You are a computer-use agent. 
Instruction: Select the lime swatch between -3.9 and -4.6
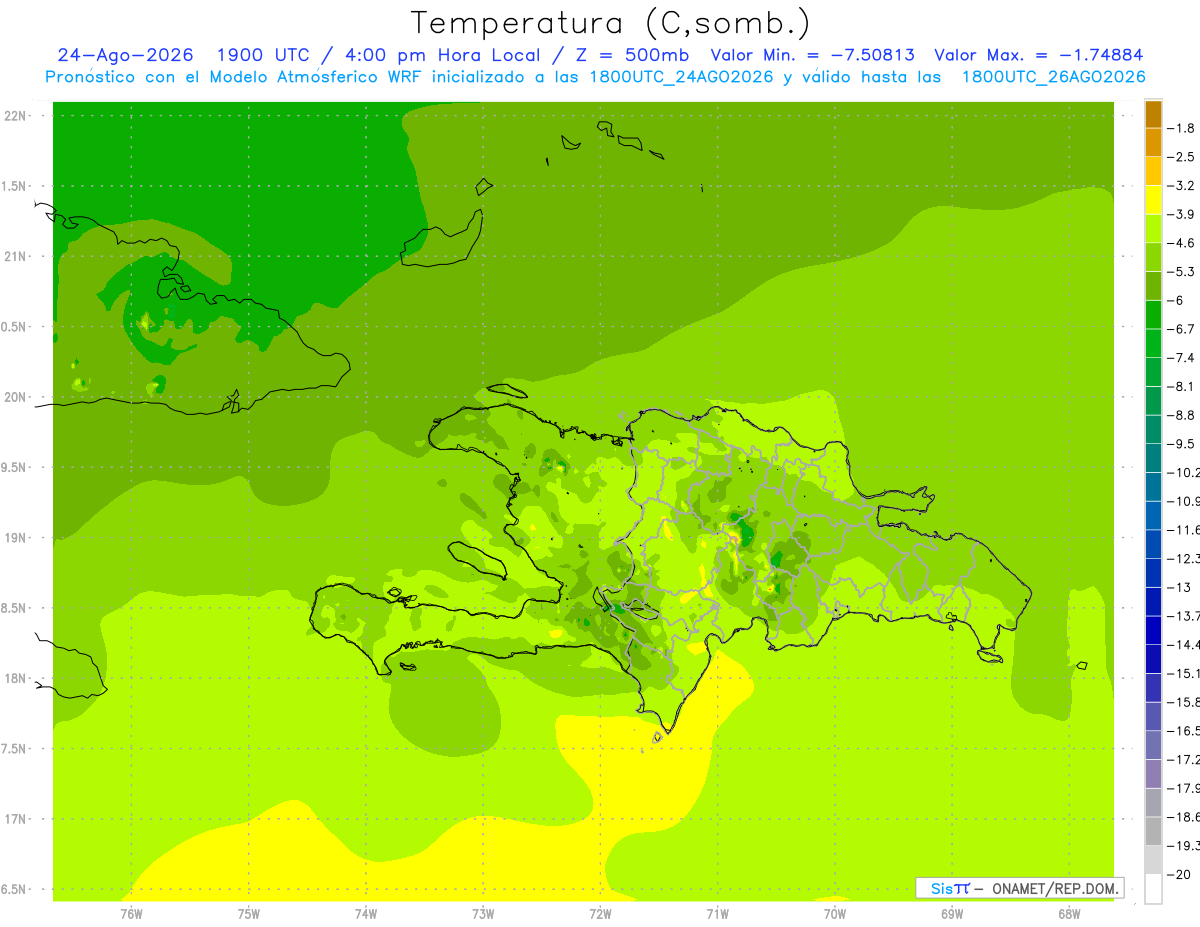[1153, 228]
